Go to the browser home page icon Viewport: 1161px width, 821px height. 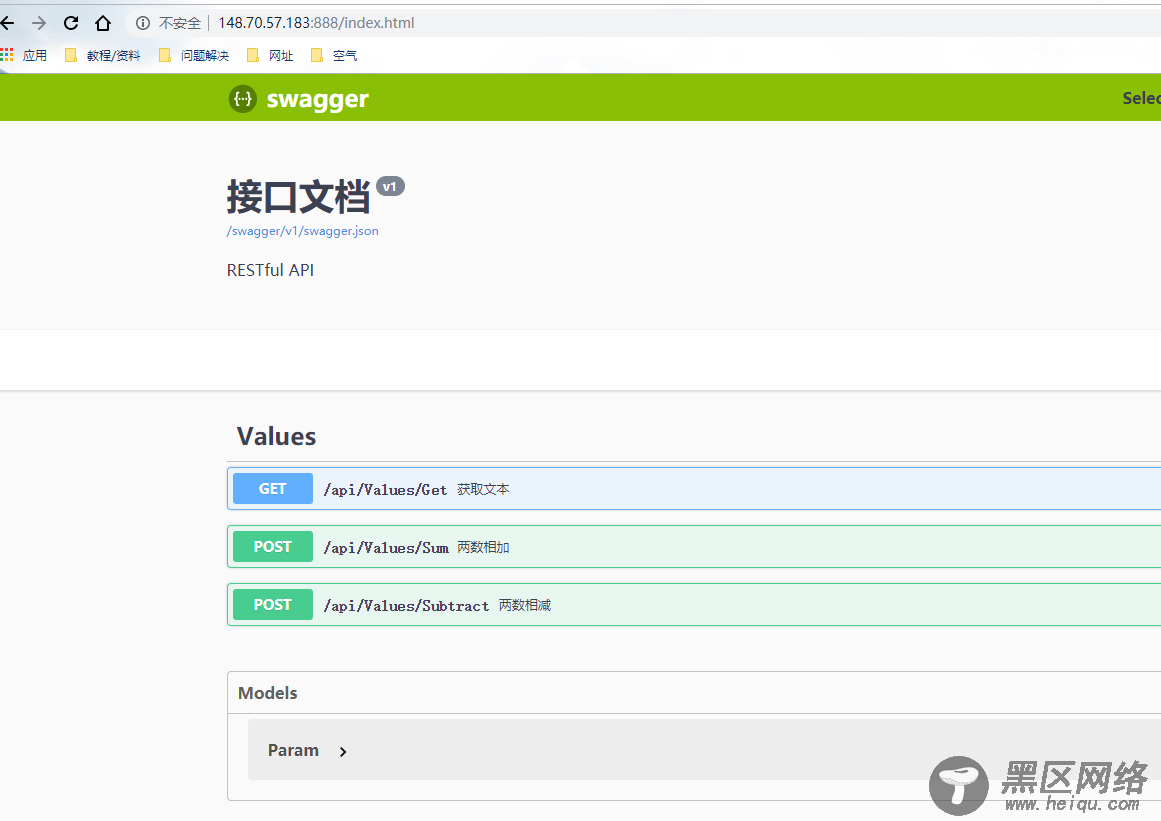tap(103, 23)
